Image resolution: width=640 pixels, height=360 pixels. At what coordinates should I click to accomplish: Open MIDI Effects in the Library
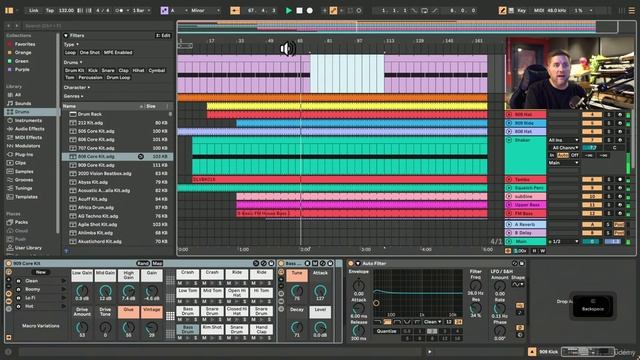point(28,138)
